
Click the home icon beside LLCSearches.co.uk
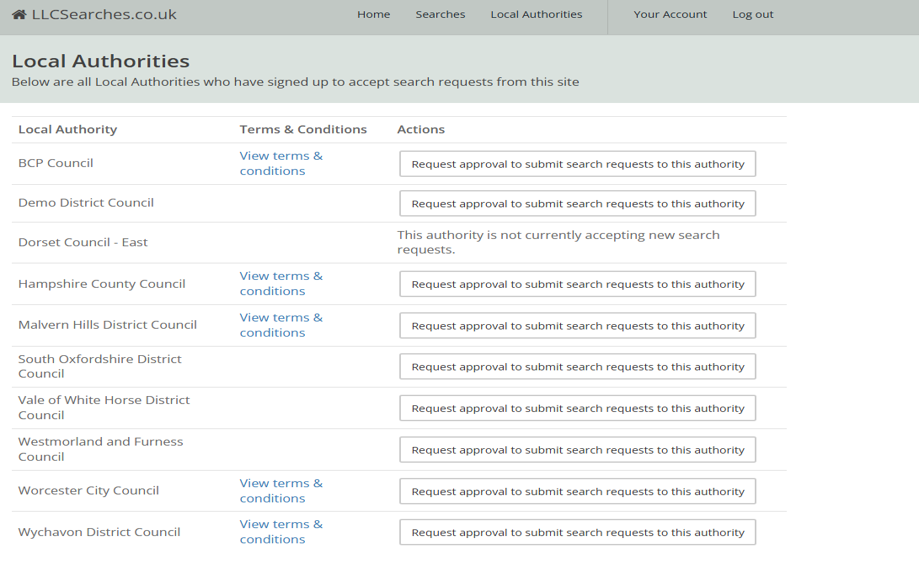point(19,15)
